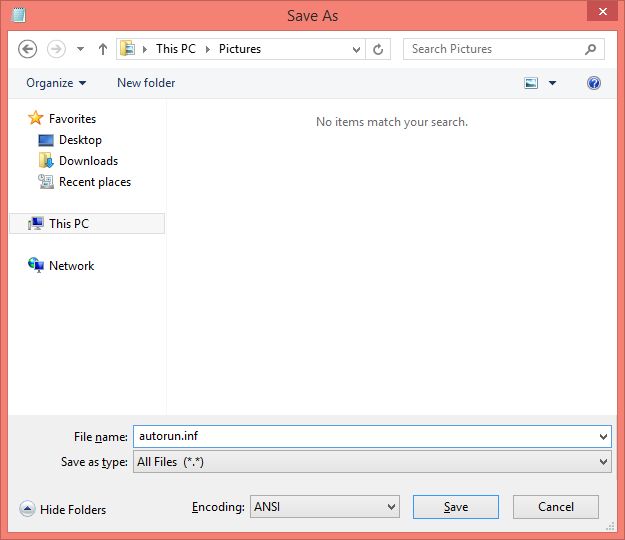Refresh the Pictures folder view

(378, 49)
